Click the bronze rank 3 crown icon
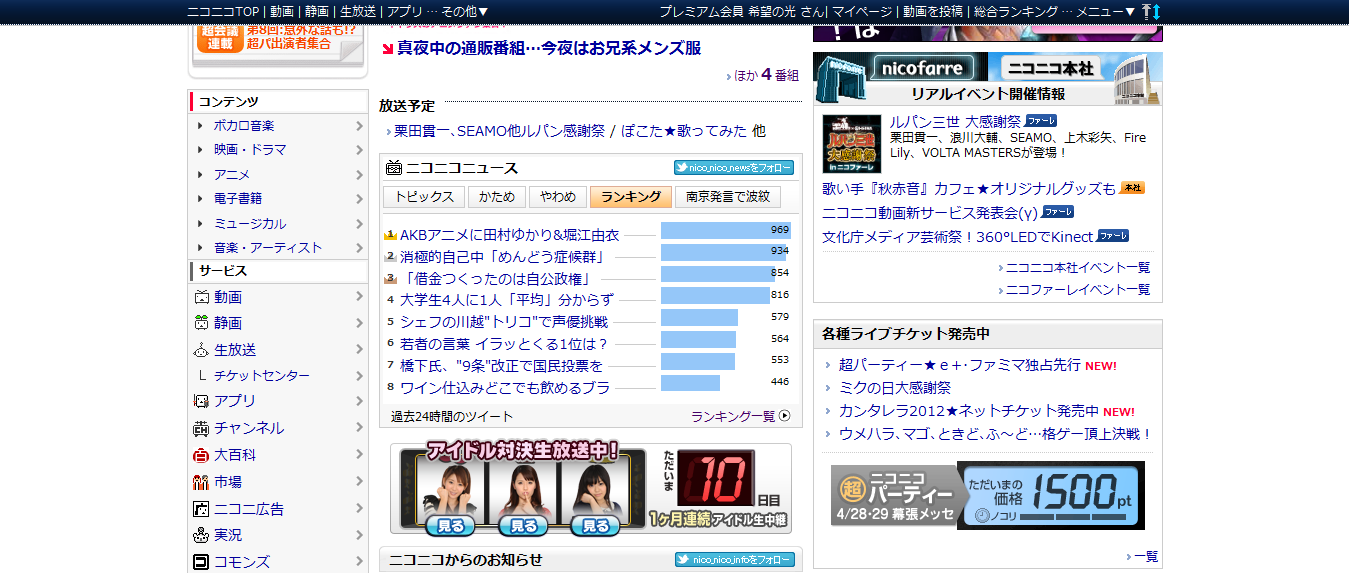 [x=391, y=278]
